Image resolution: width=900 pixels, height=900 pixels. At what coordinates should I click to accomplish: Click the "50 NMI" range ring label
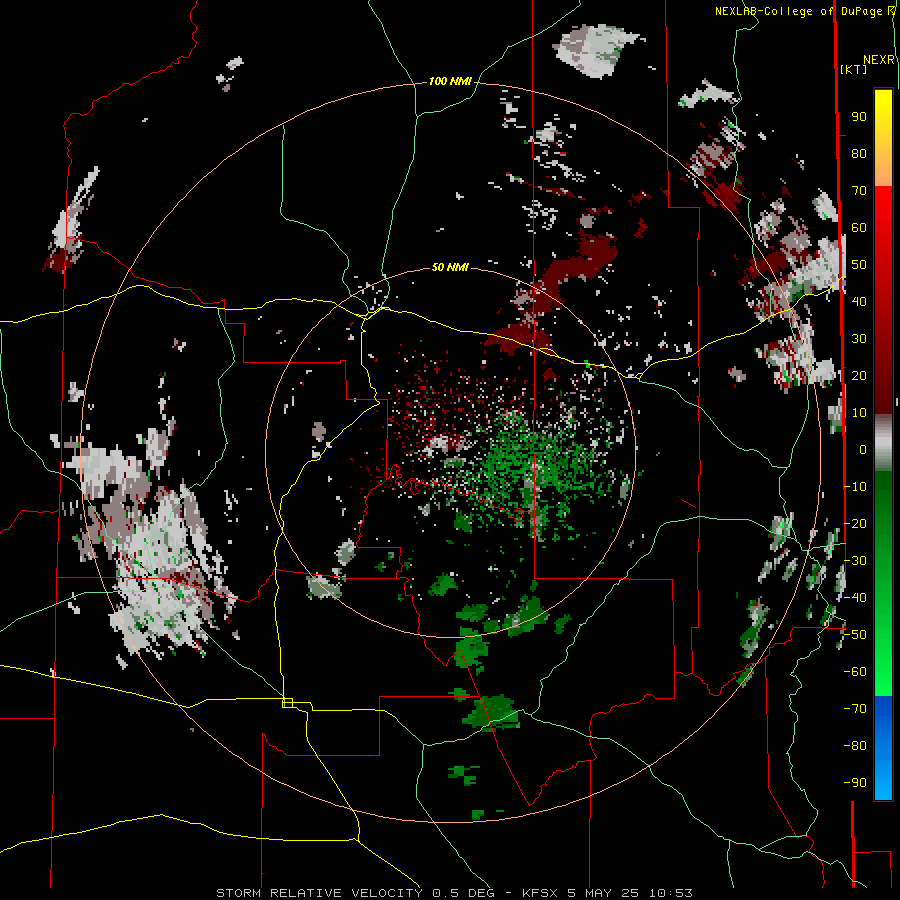pyautogui.click(x=450, y=267)
